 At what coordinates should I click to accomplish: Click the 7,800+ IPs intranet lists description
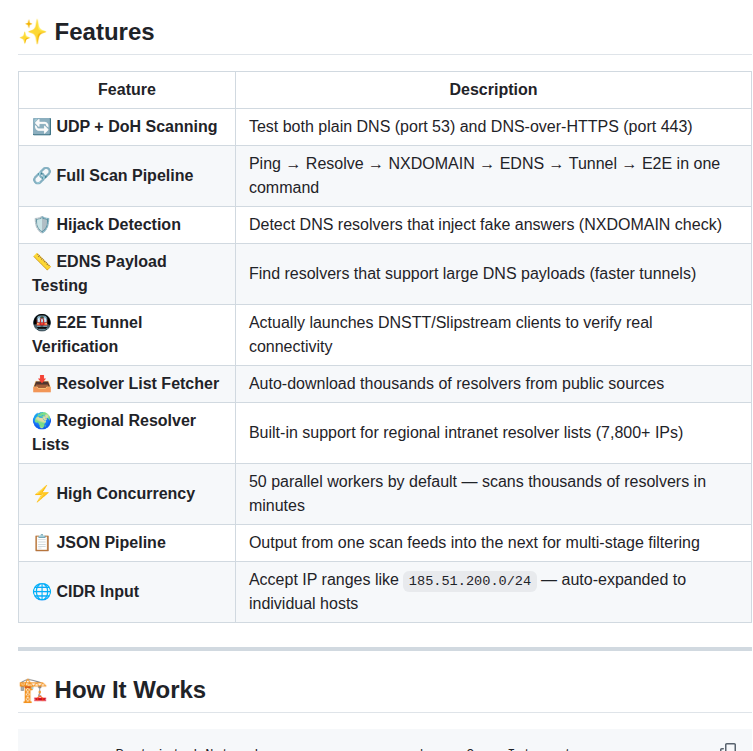click(x=466, y=433)
